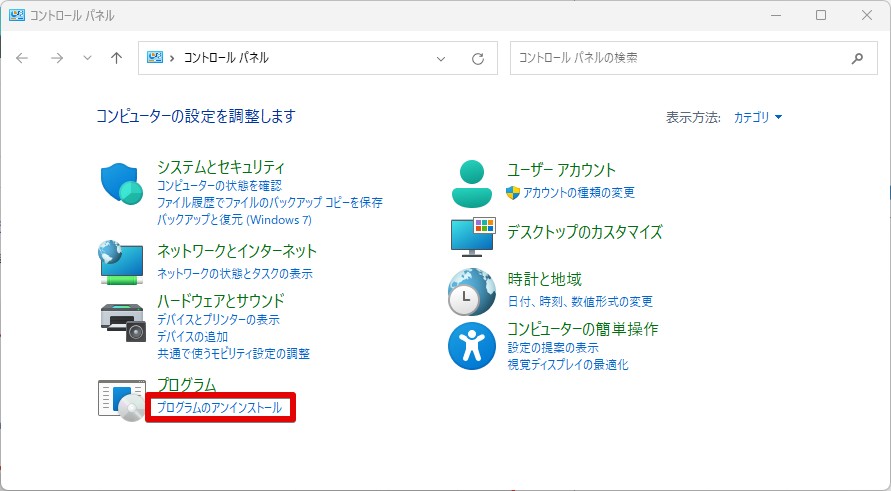
Task: Expand the address bar history dropdown
Action: pyautogui.click(x=441, y=58)
